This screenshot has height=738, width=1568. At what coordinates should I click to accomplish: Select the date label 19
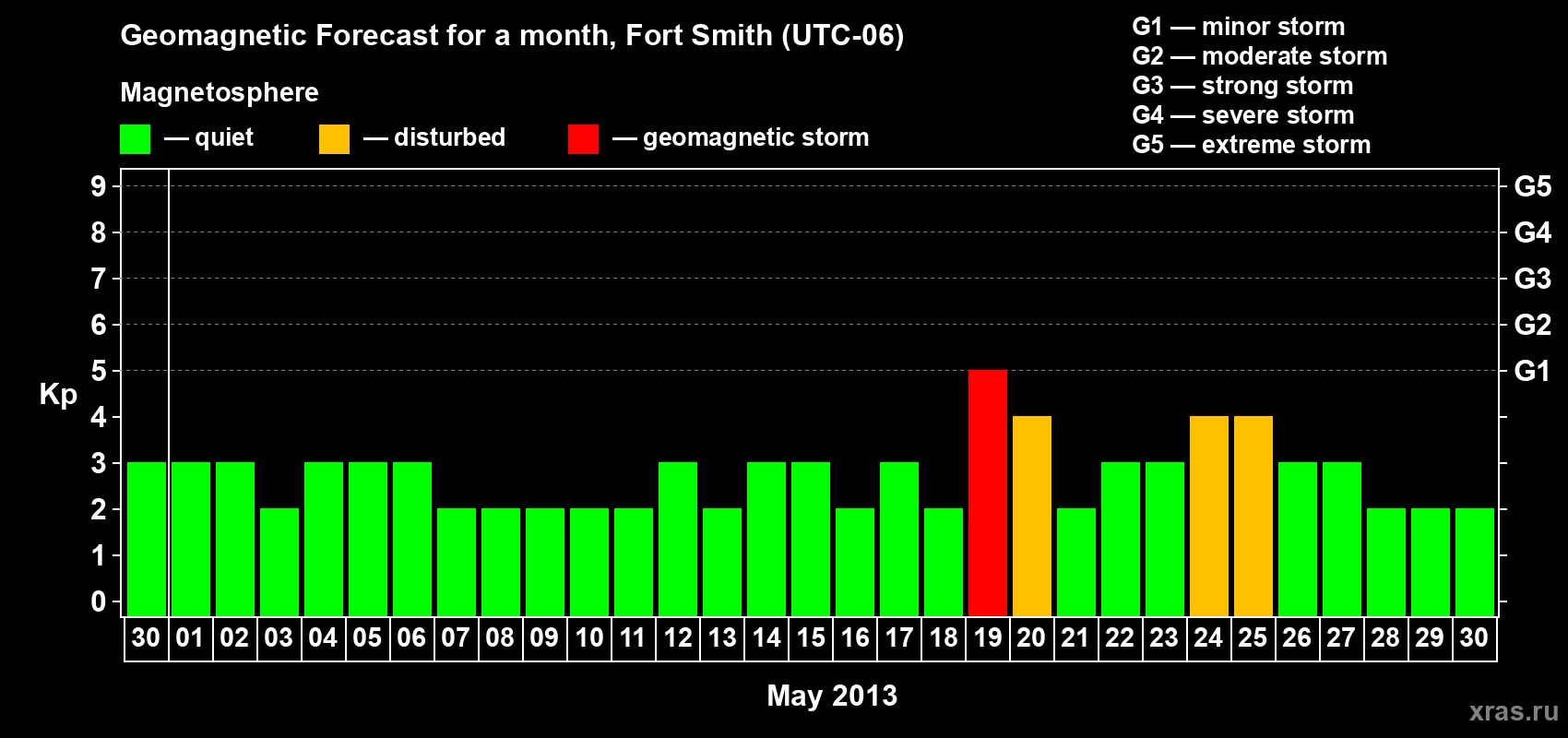988,637
